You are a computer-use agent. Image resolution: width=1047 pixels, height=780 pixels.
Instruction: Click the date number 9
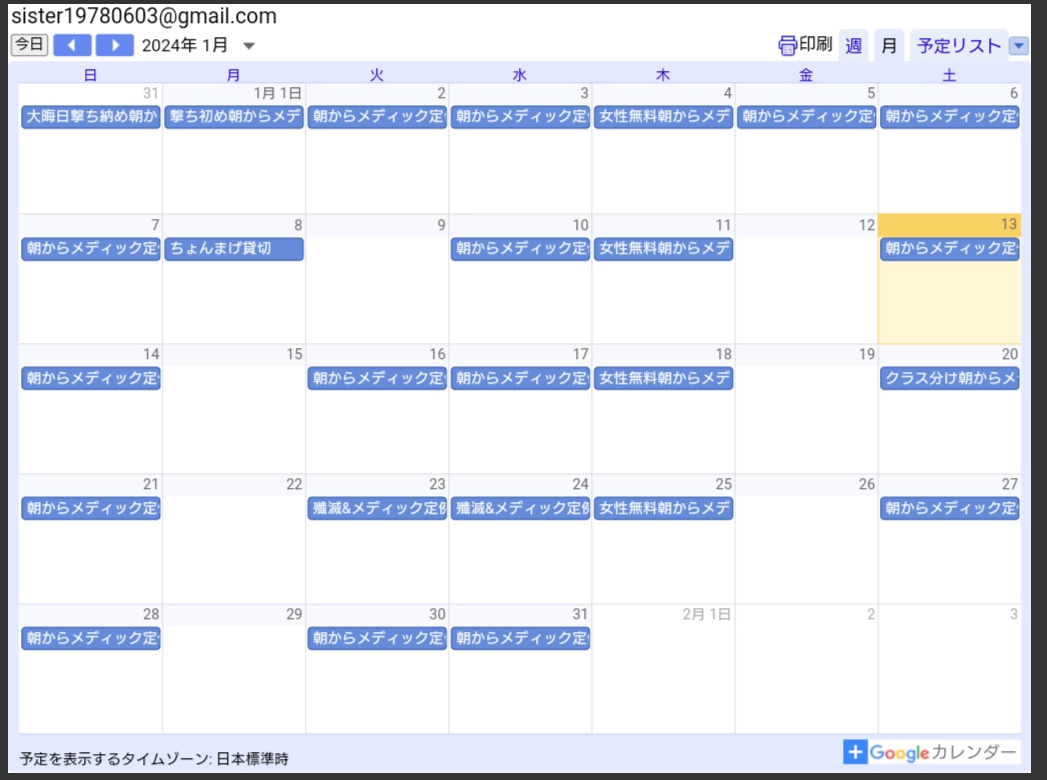(441, 225)
